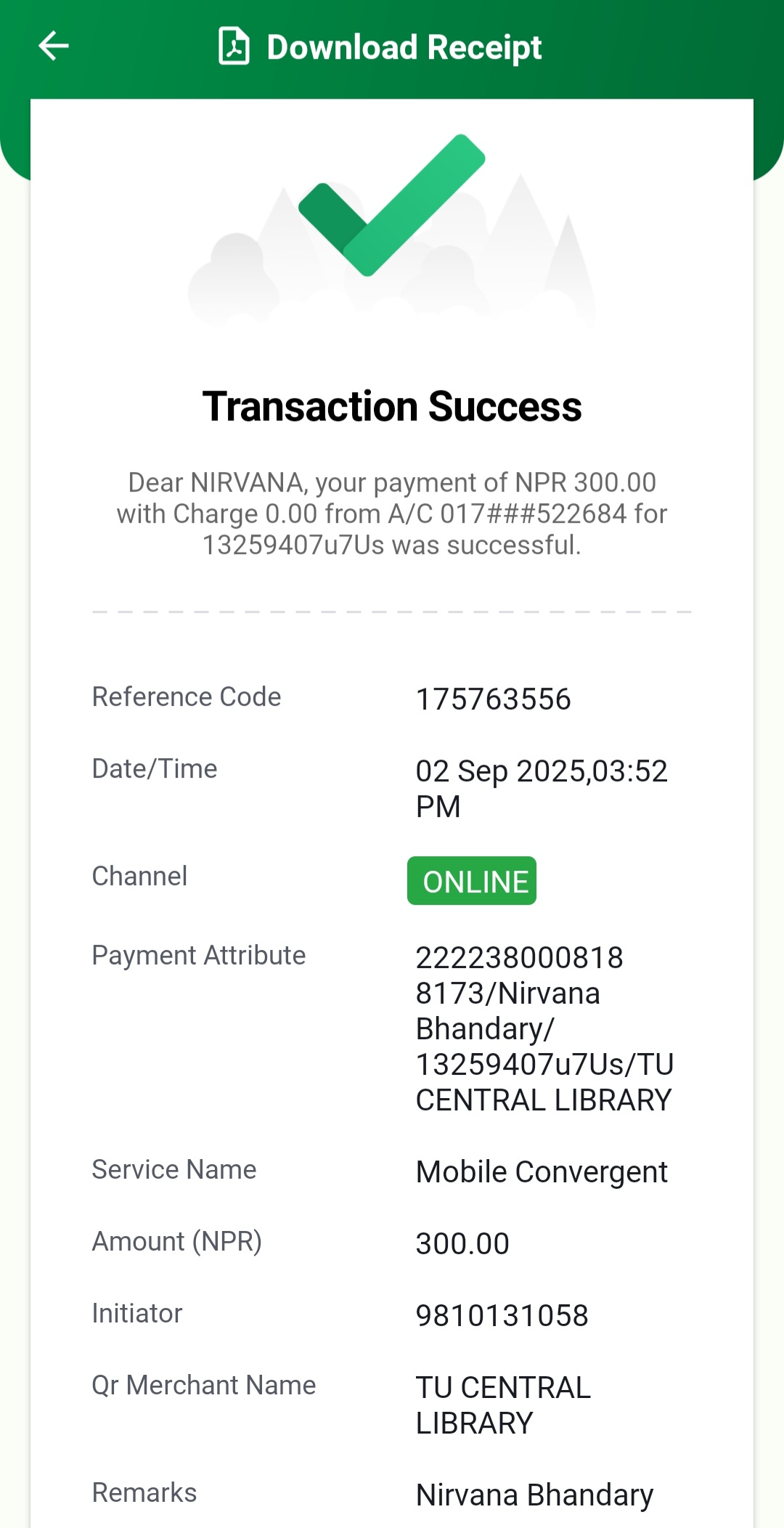Tap the Channel label
This screenshot has height=1528, width=784.
139,877
